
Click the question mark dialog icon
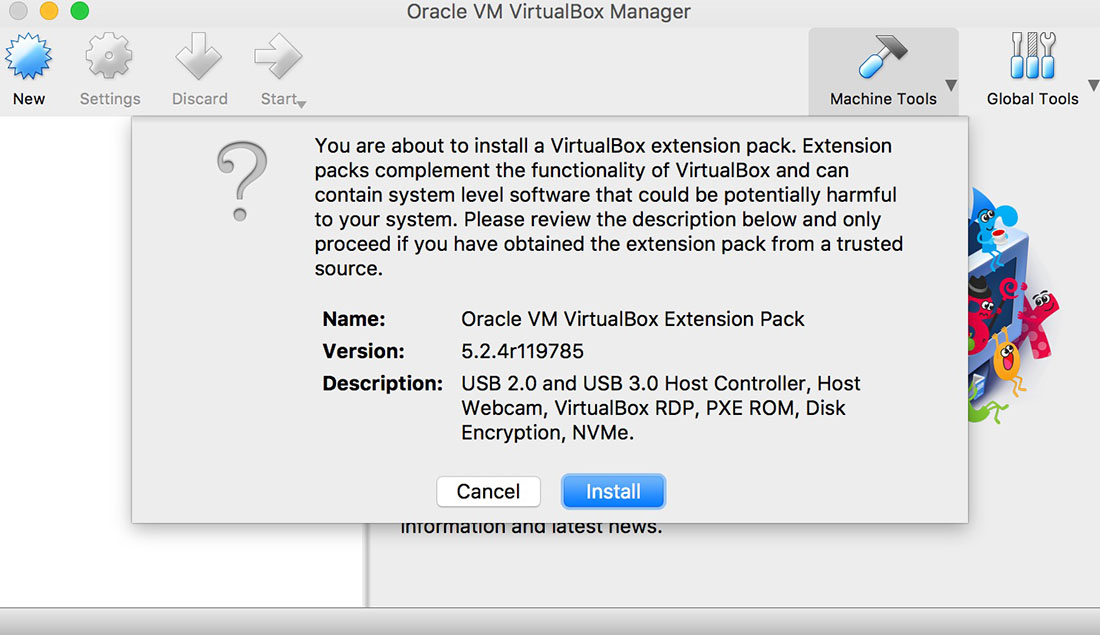[x=241, y=182]
